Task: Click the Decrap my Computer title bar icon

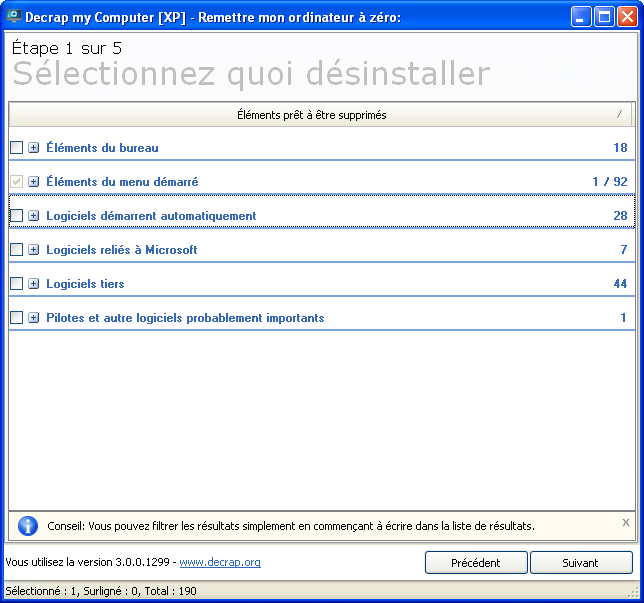Action: pyautogui.click(x=14, y=17)
